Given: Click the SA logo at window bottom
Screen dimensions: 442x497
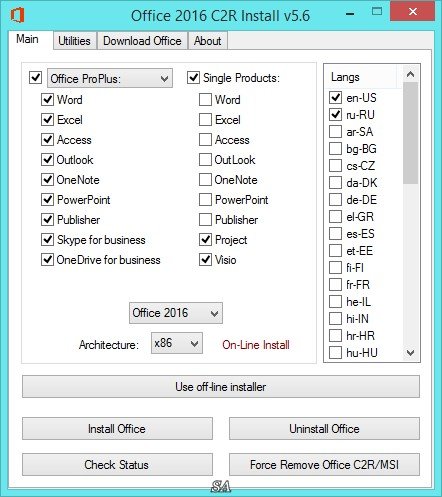Looking at the screenshot, I should (x=221, y=487).
